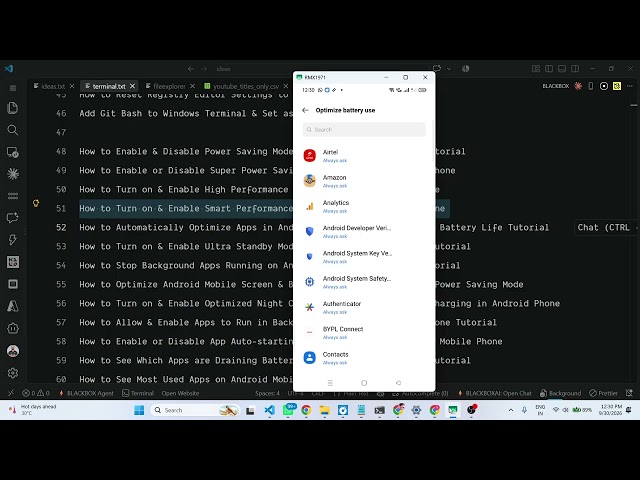Image resolution: width=640 pixels, height=480 pixels.
Task: Select the Android System Key Ve... entry
Action: (364, 257)
